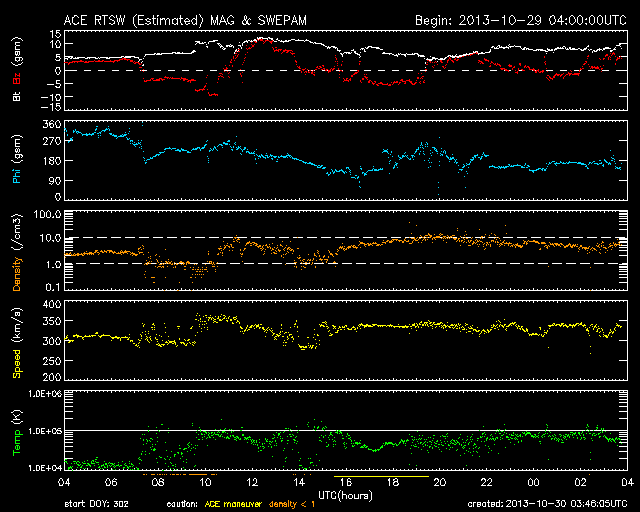Click the '08' hour tick label
The image size is (640, 512).
tap(158, 483)
